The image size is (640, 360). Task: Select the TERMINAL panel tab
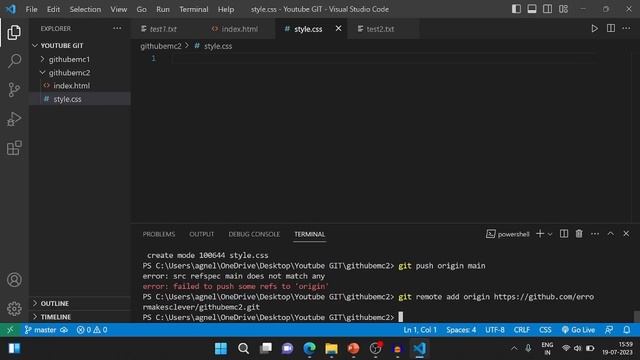[x=309, y=234]
